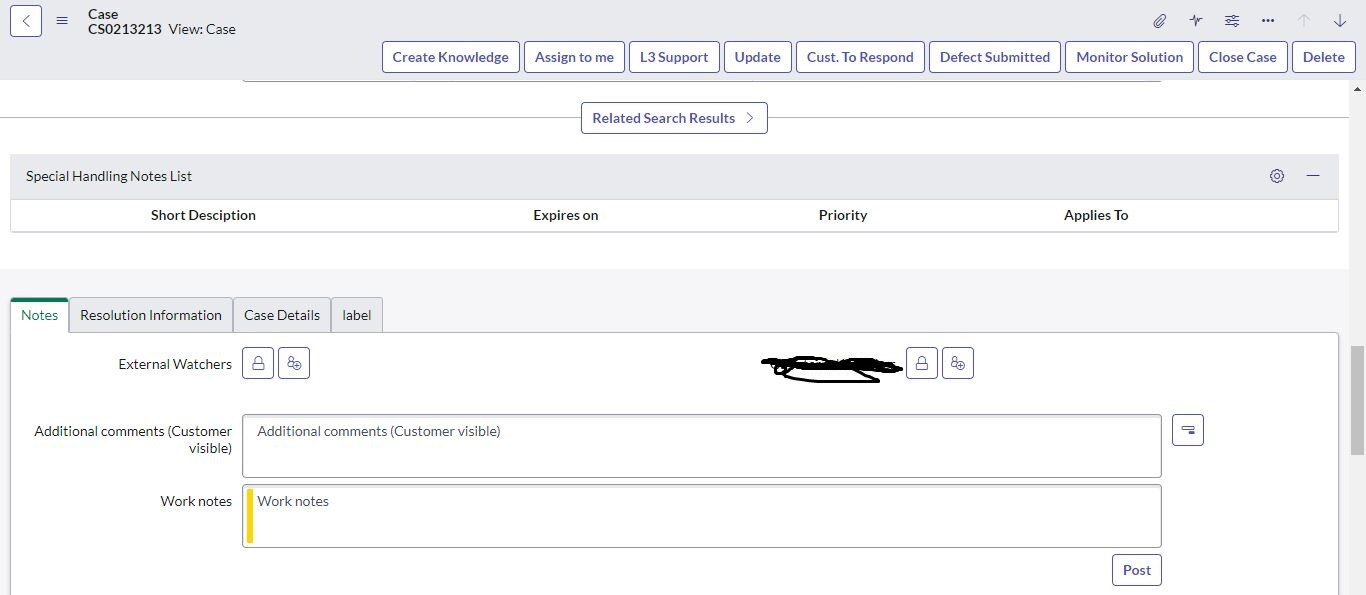Go back using the left chevron button
The height and width of the screenshot is (595, 1366).
coord(26,20)
